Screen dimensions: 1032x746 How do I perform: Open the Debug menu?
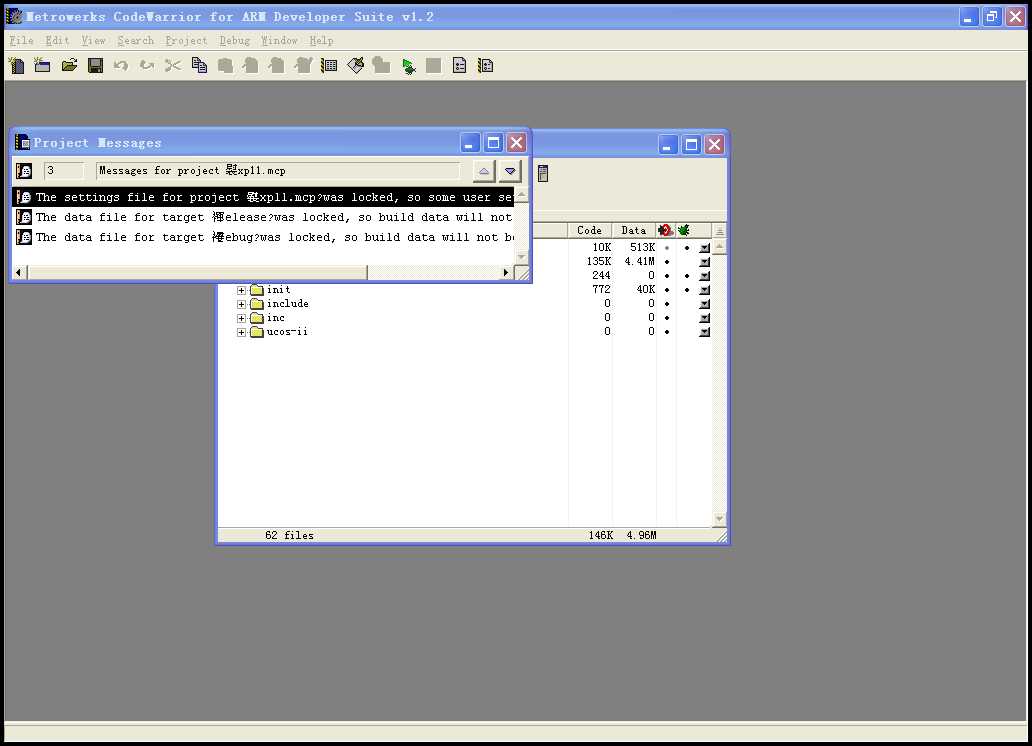[x=234, y=41]
